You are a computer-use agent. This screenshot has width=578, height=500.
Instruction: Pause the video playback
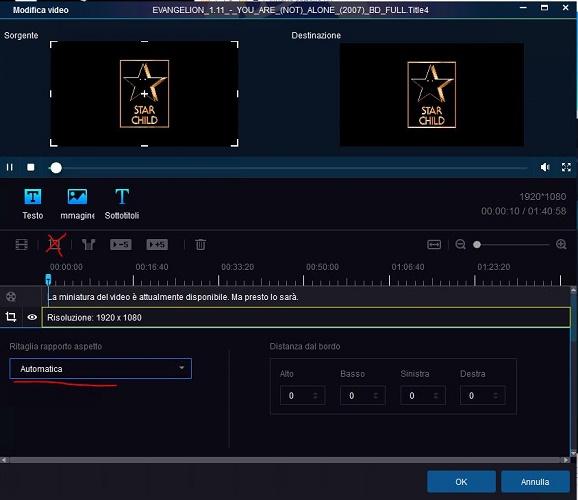click(10, 167)
